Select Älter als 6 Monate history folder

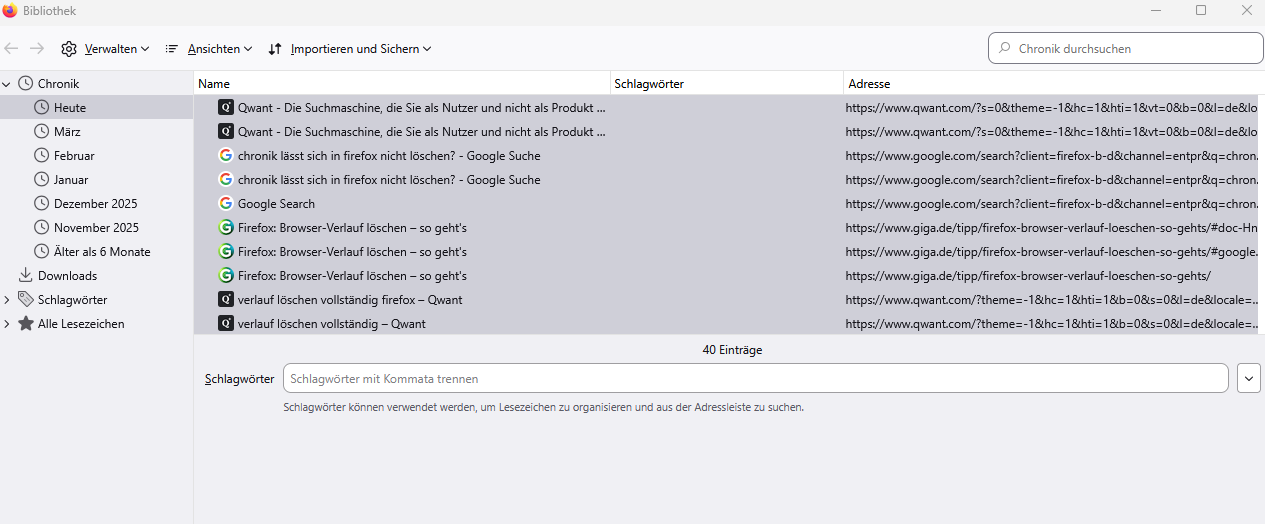[x=102, y=252]
